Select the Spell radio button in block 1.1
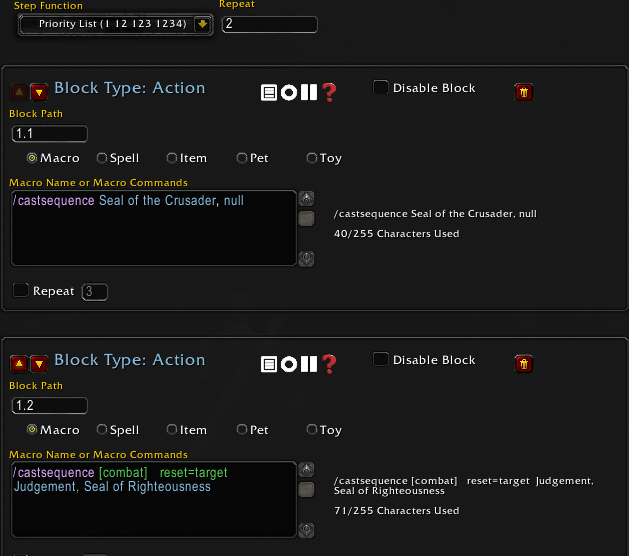This screenshot has height=556, width=629. (102, 158)
